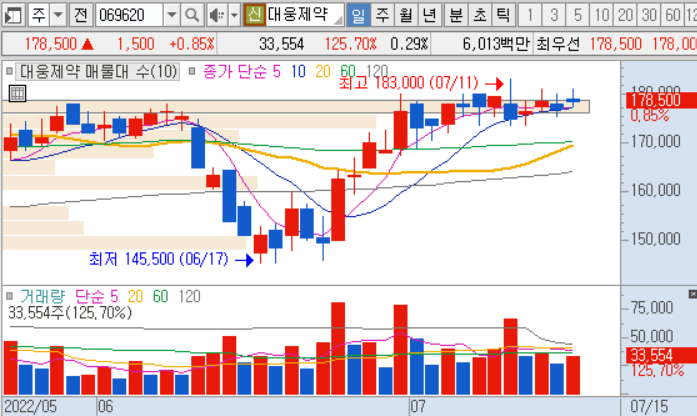
Task: Click the data table grid icon in chart
Action: click(x=17, y=93)
